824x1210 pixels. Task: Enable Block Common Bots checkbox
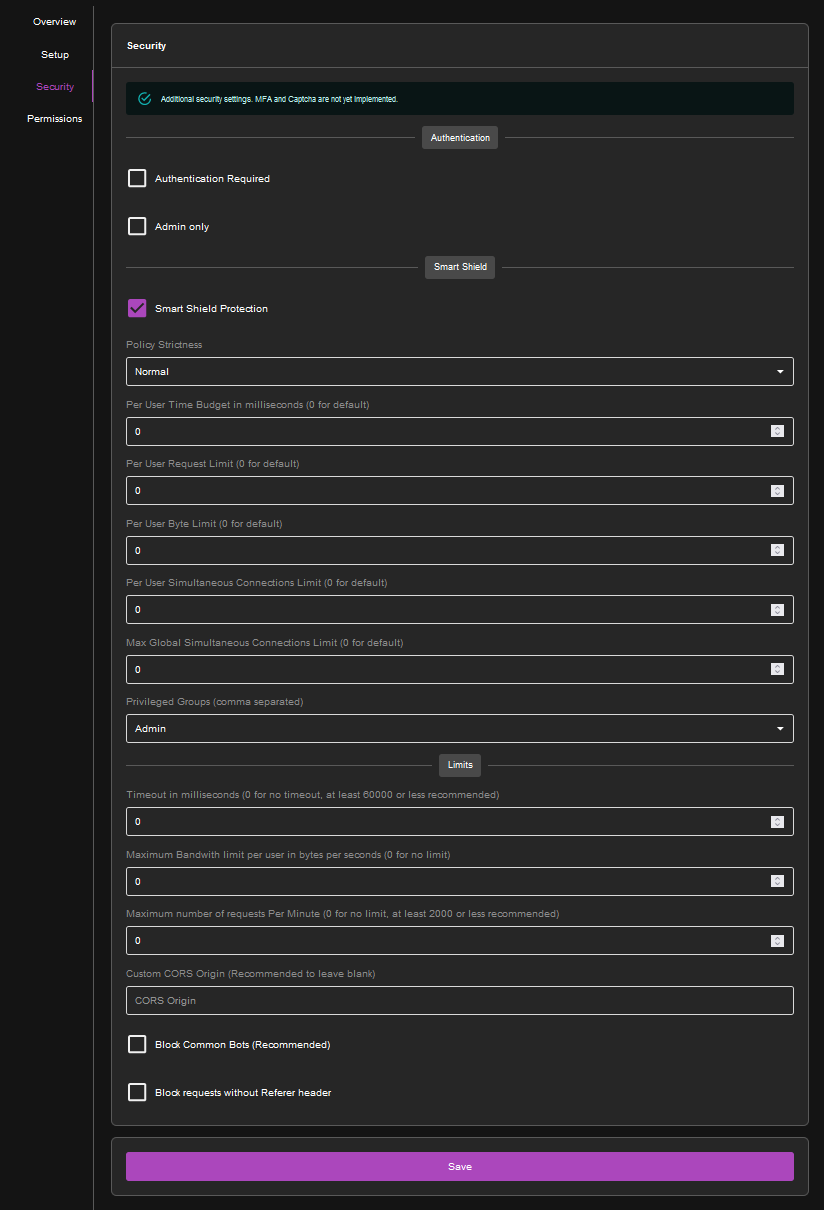137,1044
